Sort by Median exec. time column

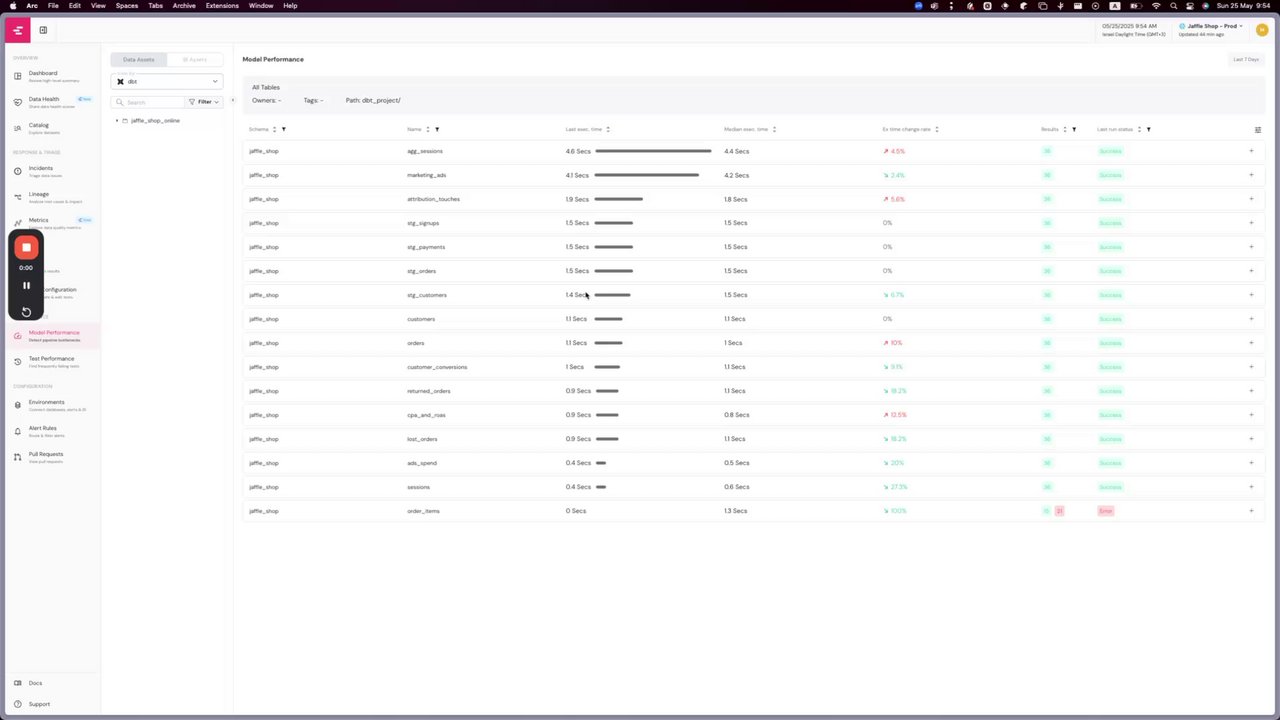pyautogui.click(x=774, y=129)
